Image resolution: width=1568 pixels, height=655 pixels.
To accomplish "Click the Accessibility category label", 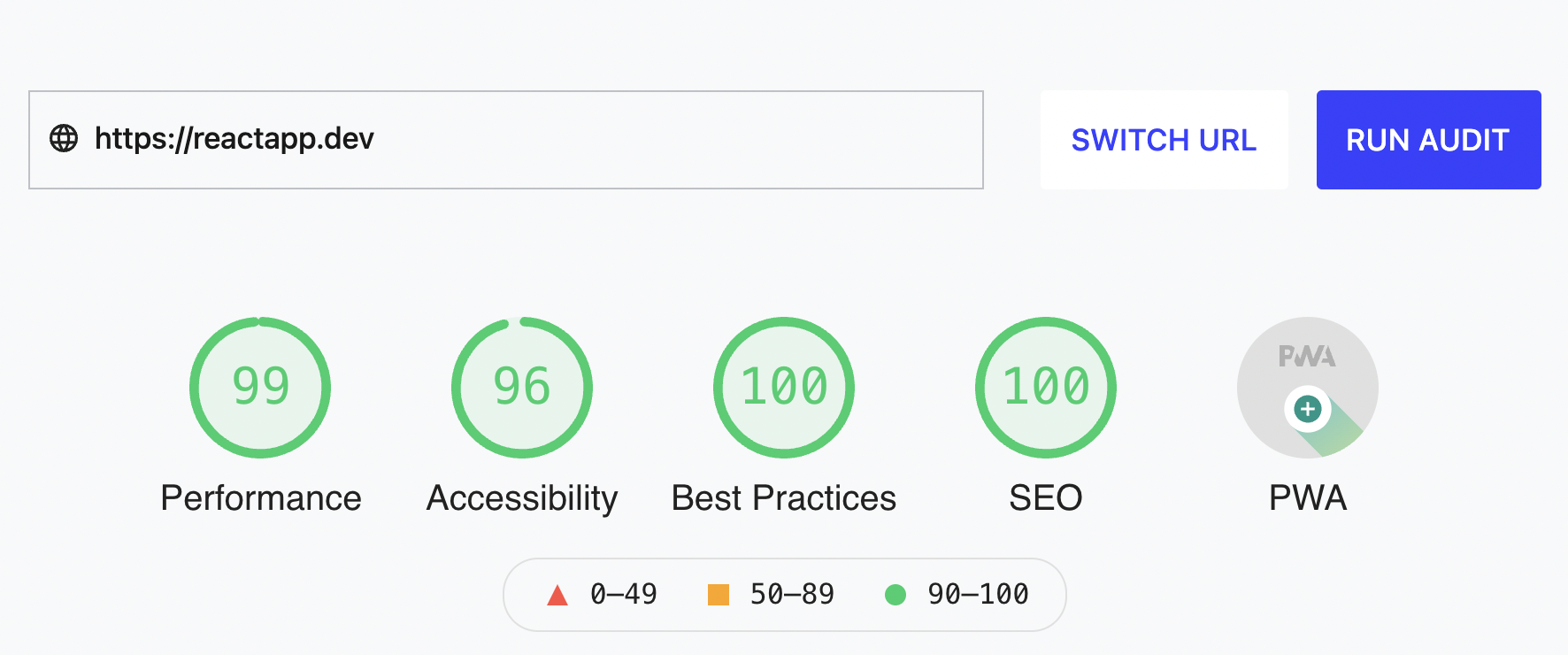I will pos(521,497).
